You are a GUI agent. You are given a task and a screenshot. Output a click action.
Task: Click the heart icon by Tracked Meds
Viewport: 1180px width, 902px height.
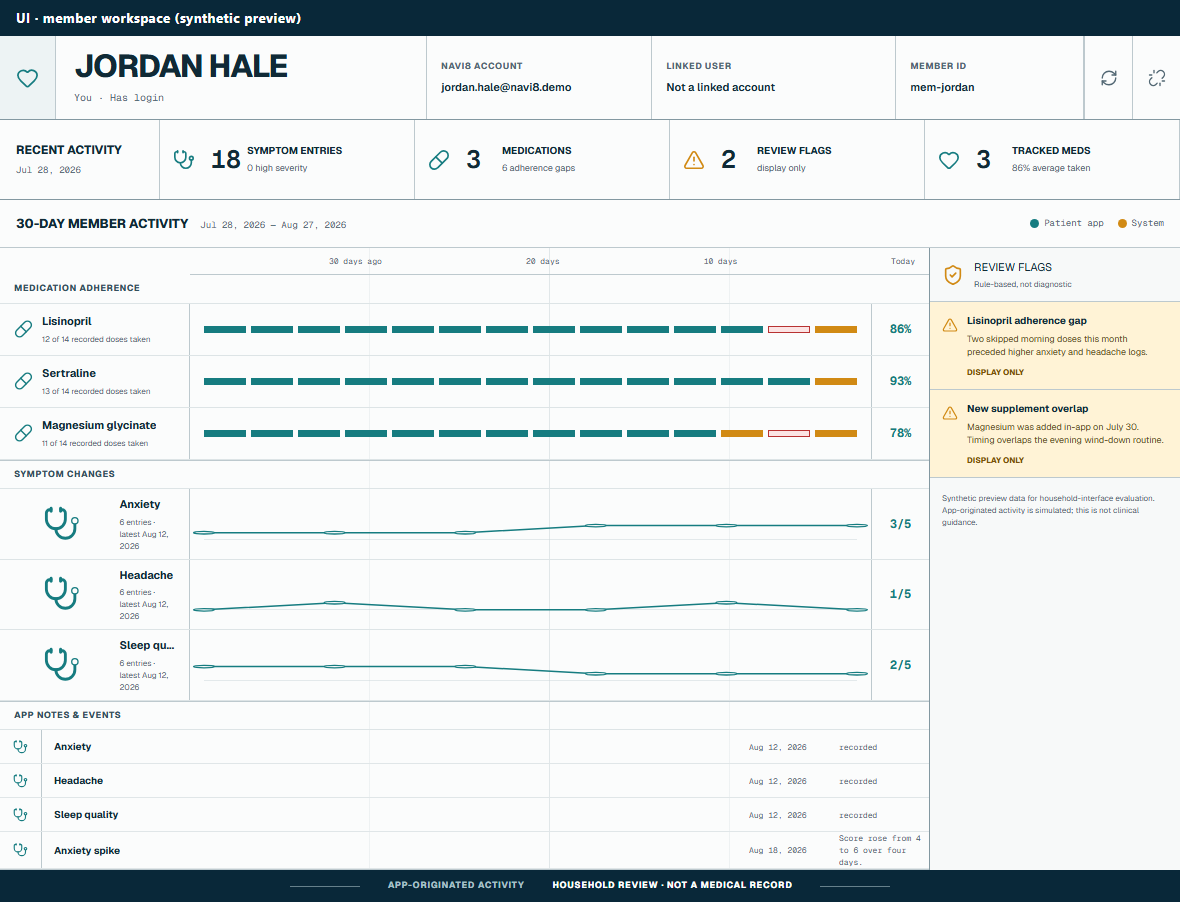949,159
